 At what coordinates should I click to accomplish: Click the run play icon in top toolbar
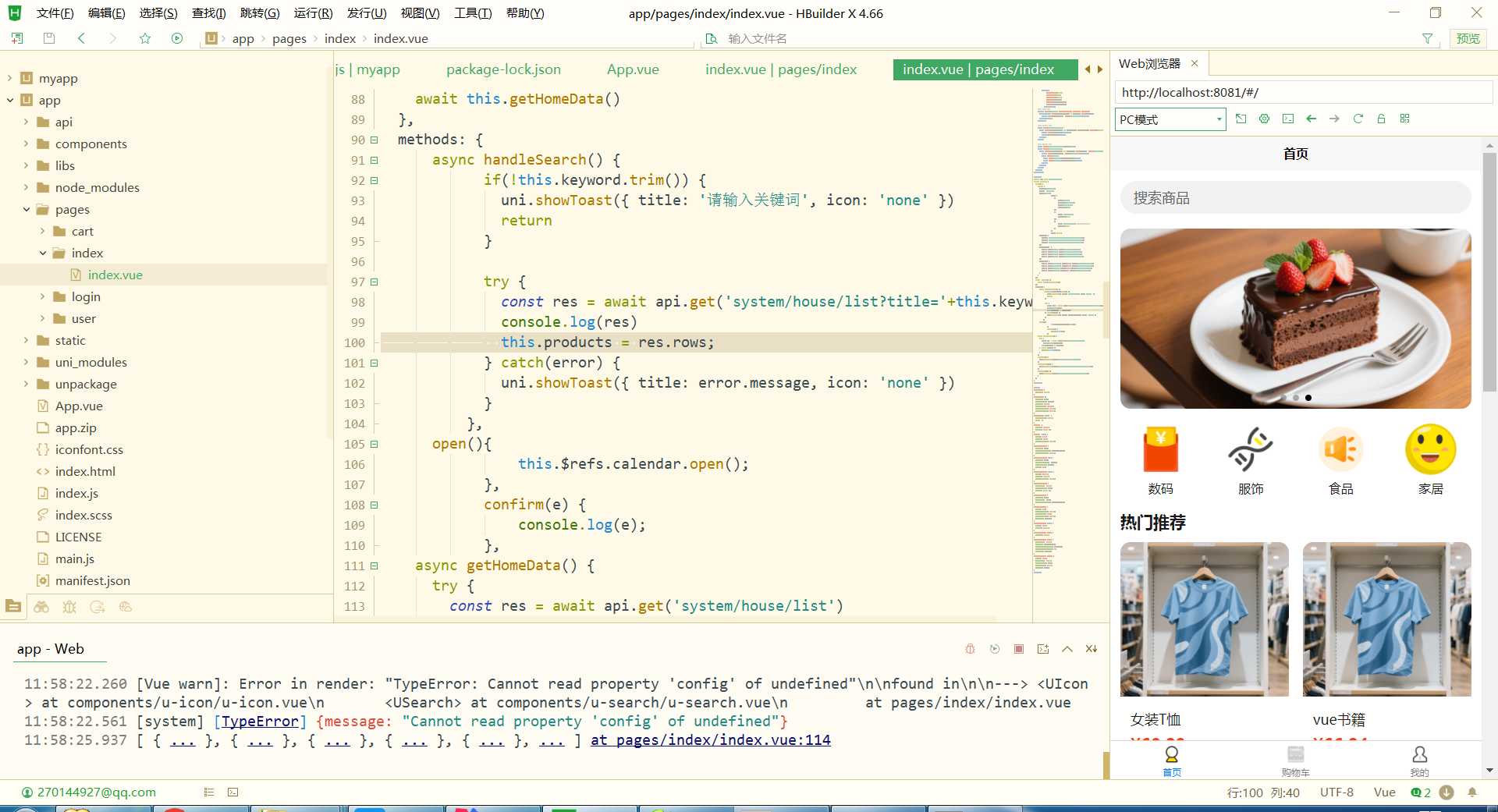177,38
